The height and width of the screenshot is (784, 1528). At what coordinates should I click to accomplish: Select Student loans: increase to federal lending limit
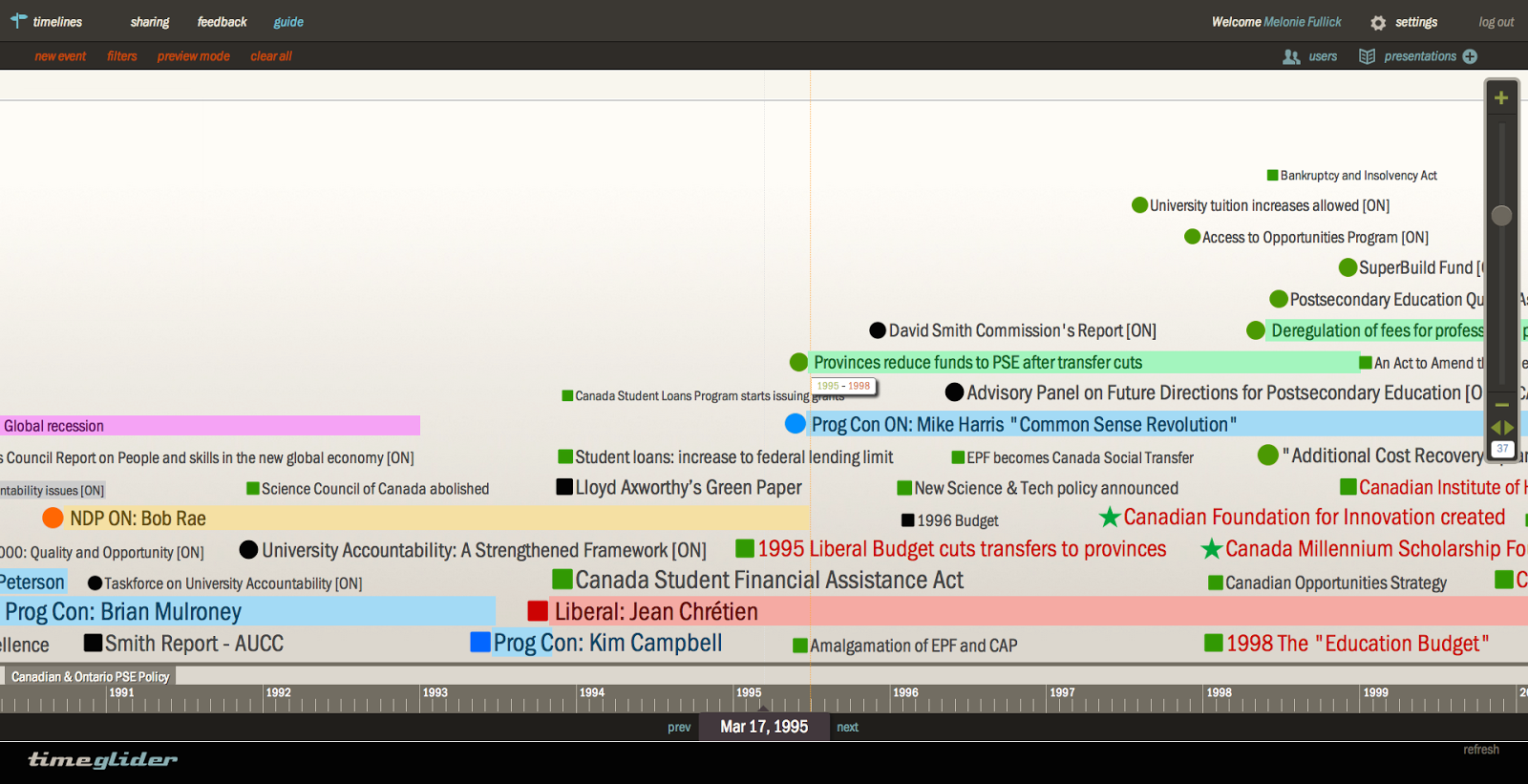[734, 457]
